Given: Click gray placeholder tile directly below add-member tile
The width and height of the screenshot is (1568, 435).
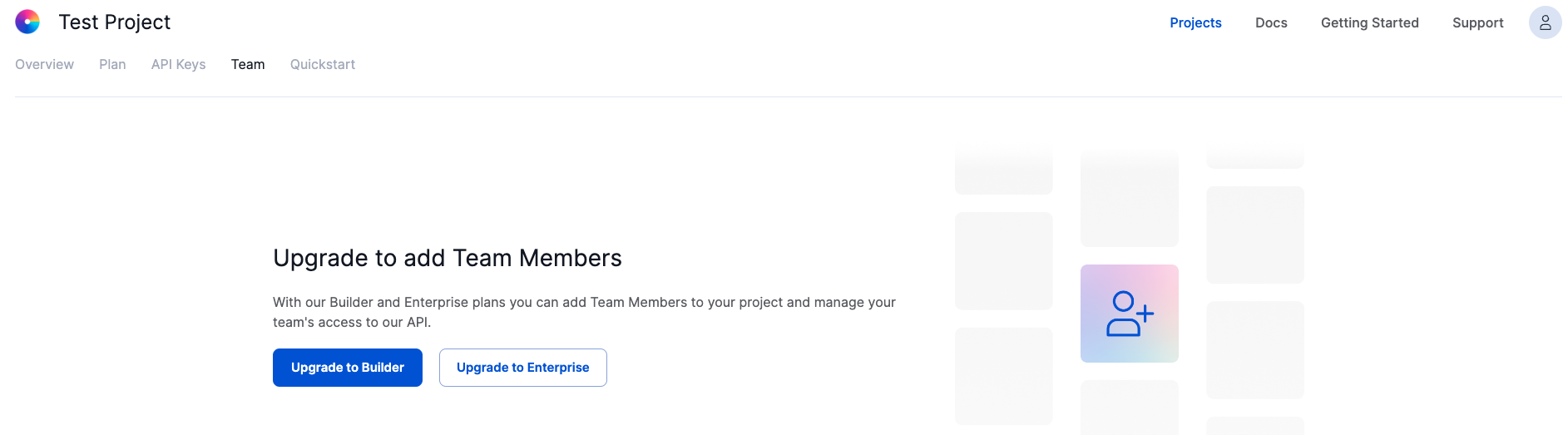Looking at the screenshot, I should click(x=1129, y=407).
